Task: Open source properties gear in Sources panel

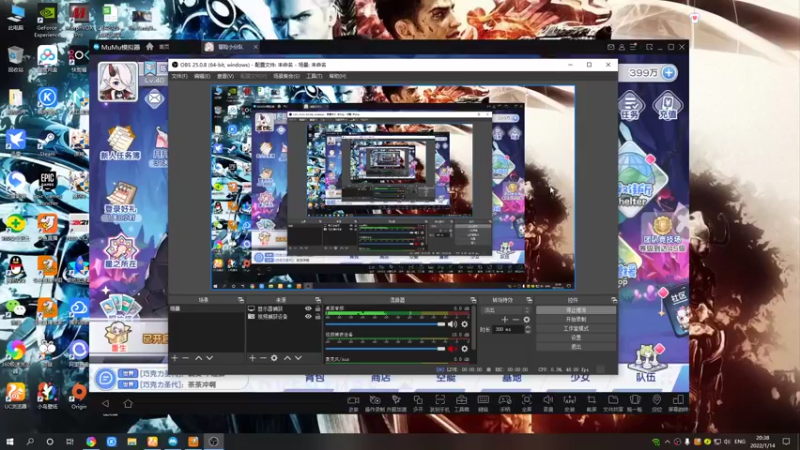Action: coord(274,358)
